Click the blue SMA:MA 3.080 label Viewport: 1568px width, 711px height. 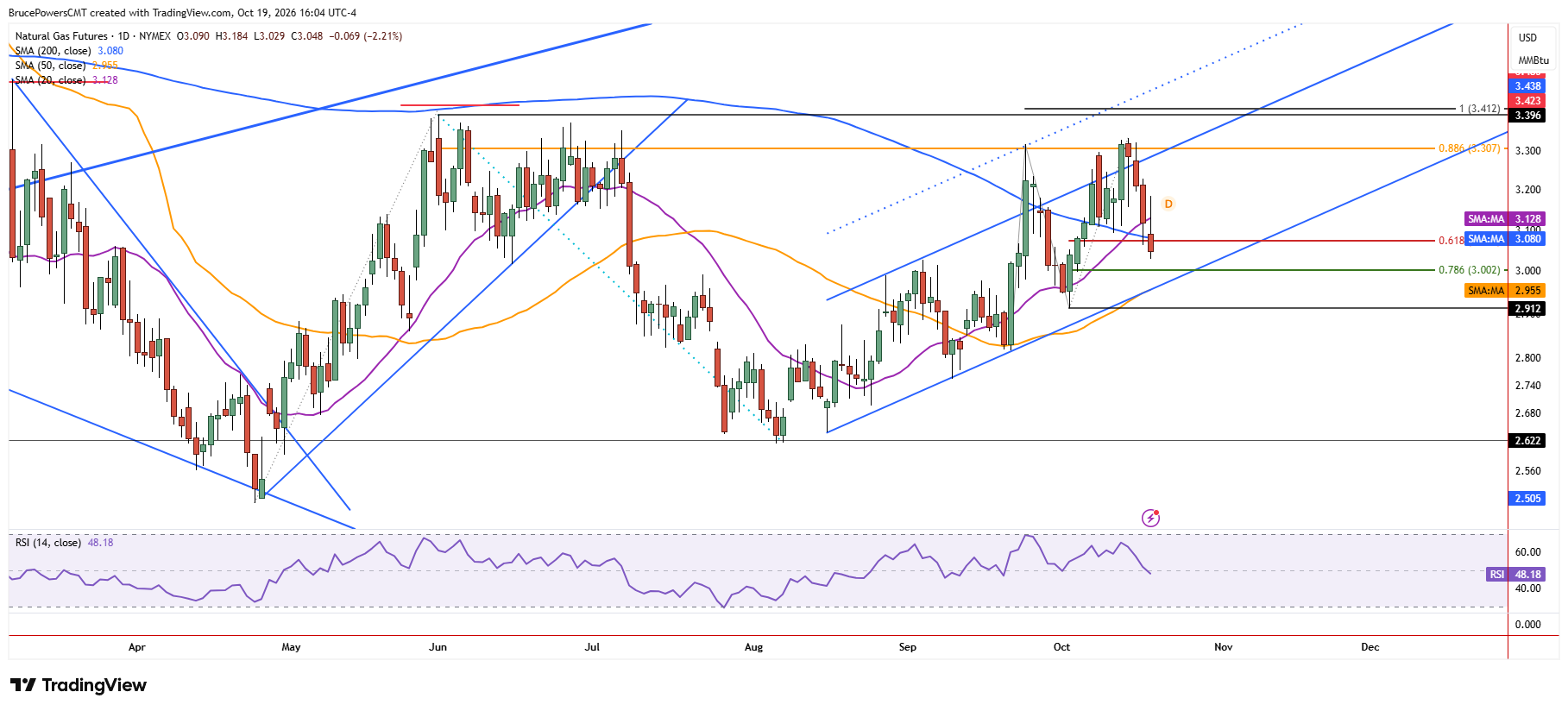(x=1504, y=239)
